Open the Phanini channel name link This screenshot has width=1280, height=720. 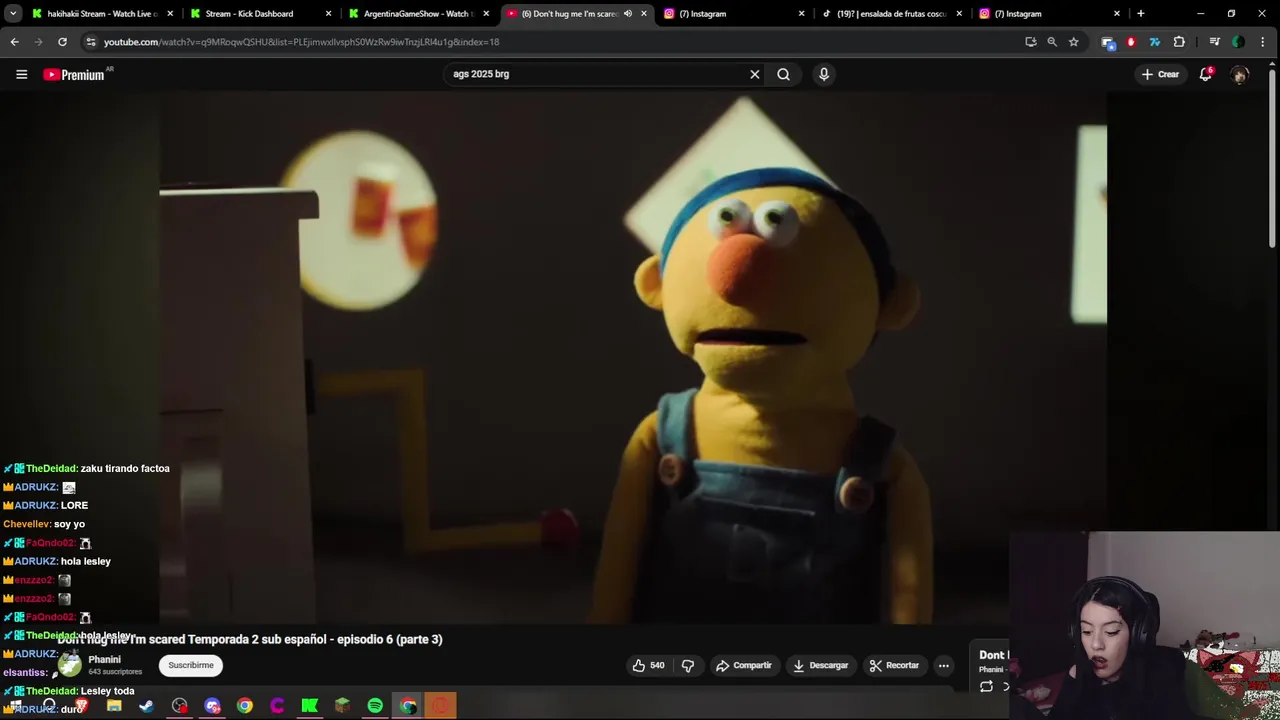[104, 660]
